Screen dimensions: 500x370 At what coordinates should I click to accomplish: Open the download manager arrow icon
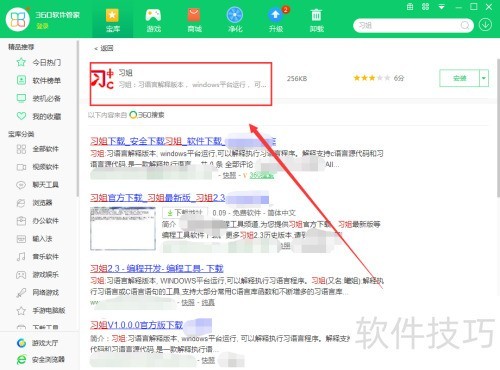click(485, 25)
